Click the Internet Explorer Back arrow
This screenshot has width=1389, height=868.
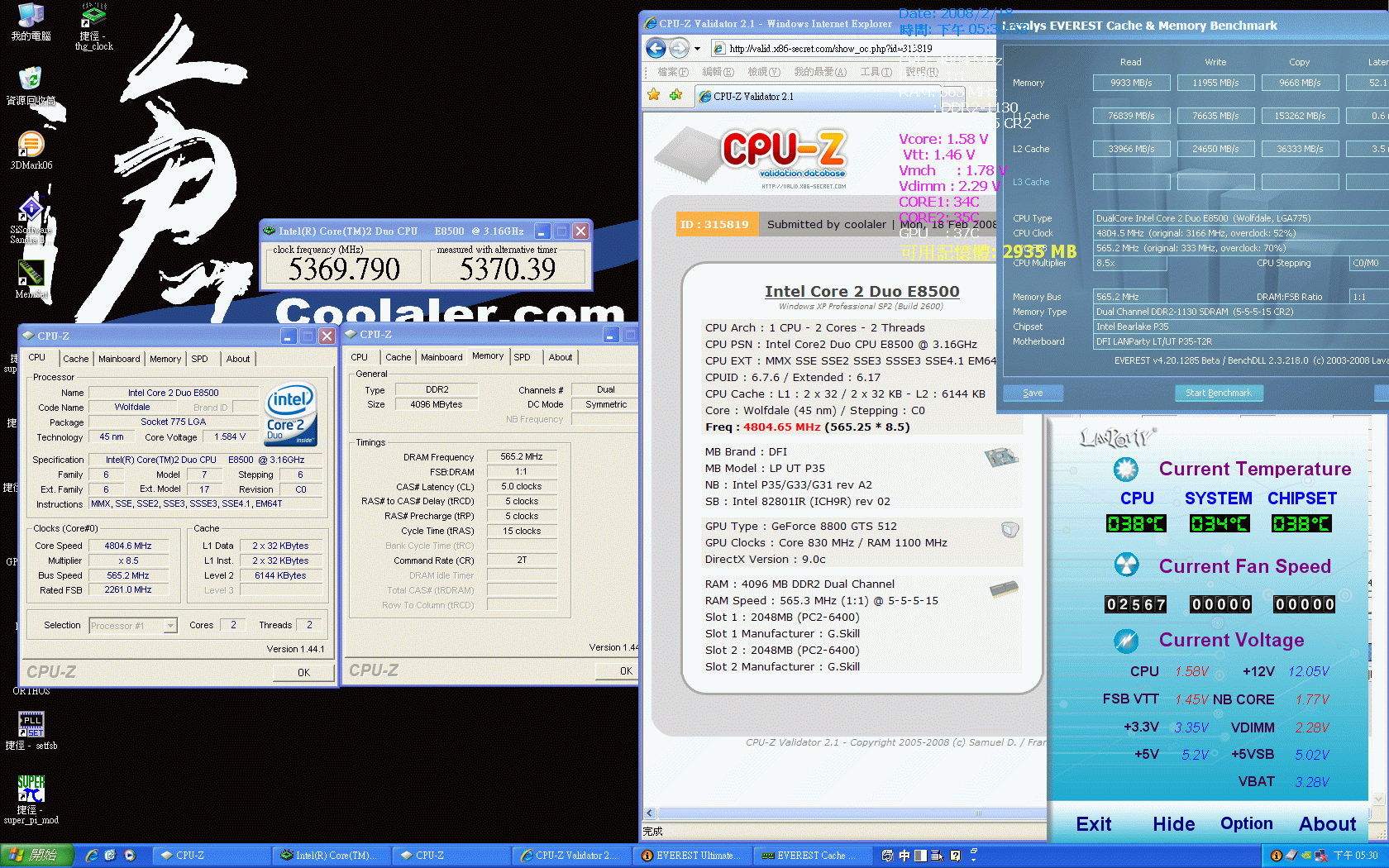[x=656, y=48]
